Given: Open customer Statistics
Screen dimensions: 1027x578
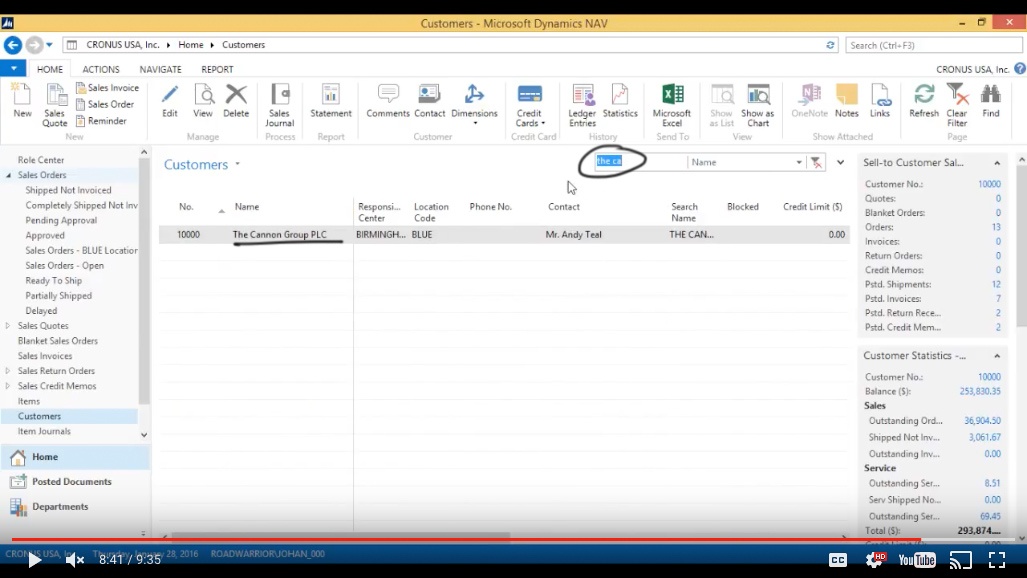Looking at the screenshot, I should [620, 100].
